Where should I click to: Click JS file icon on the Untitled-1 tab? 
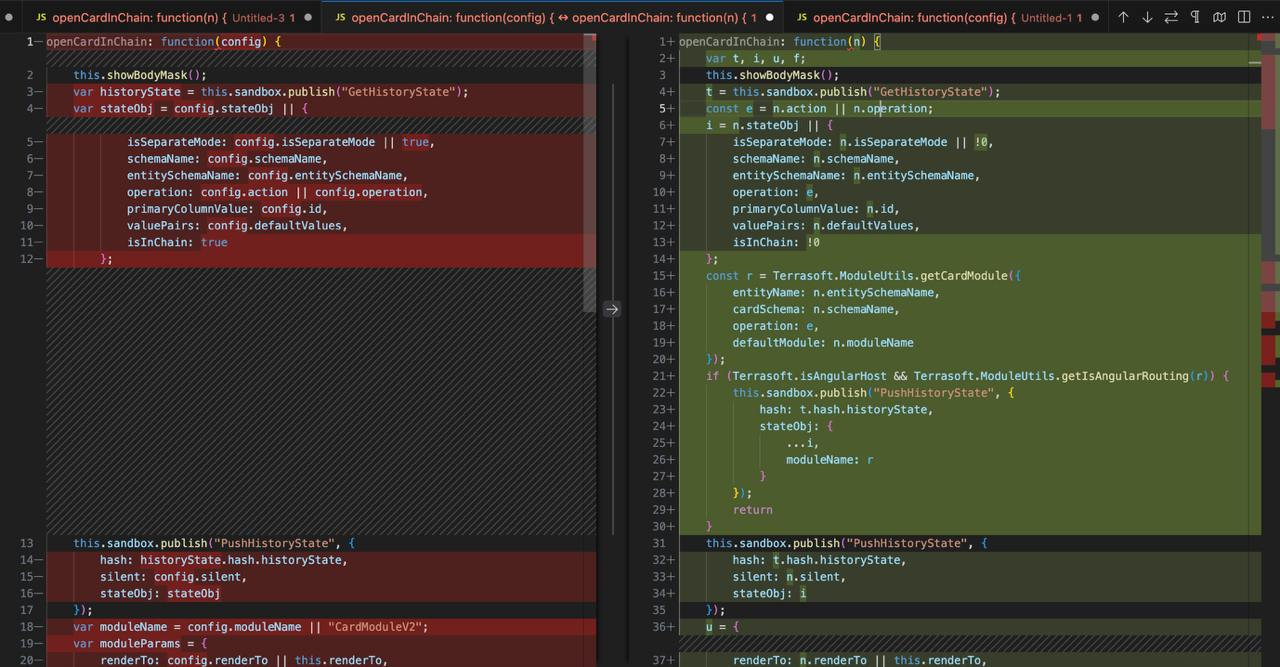pyautogui.click(x=802, y=18)
